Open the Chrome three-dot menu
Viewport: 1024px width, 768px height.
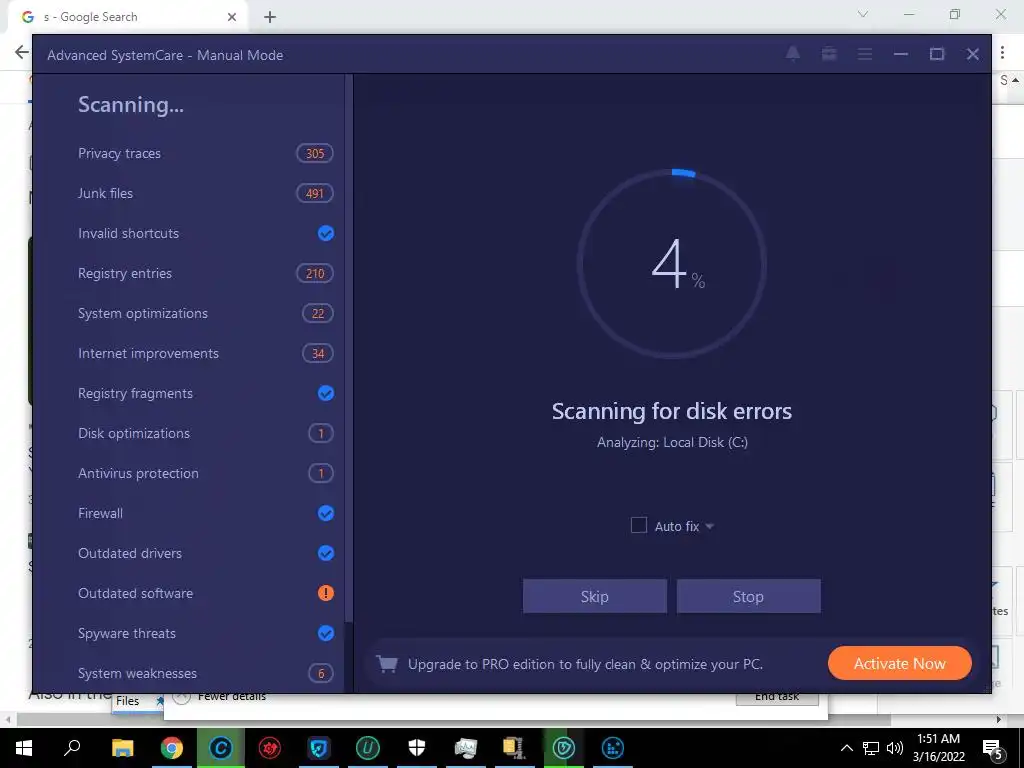click(1002, 53)
